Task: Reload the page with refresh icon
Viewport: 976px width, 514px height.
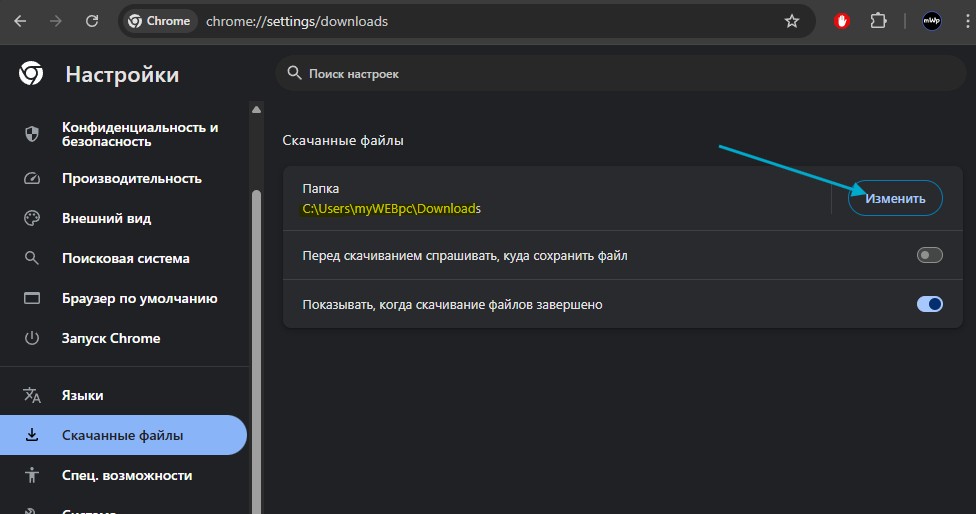Action: (92, 21)
